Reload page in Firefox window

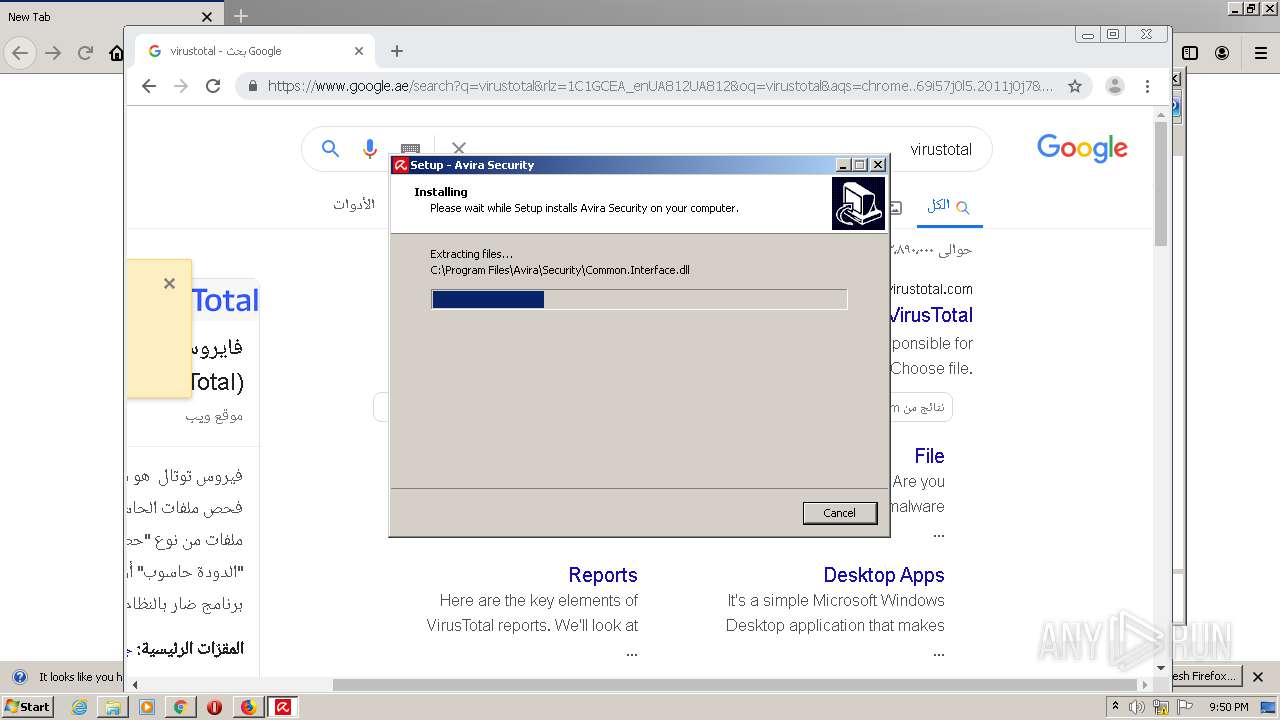pyautogui.click(x=85, y=53)
